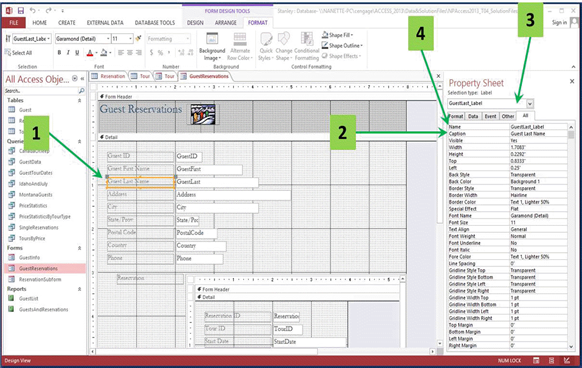Click the Caption property value Guest Last Name
Screen dimensions: 582x368
[x=538, y=134]
